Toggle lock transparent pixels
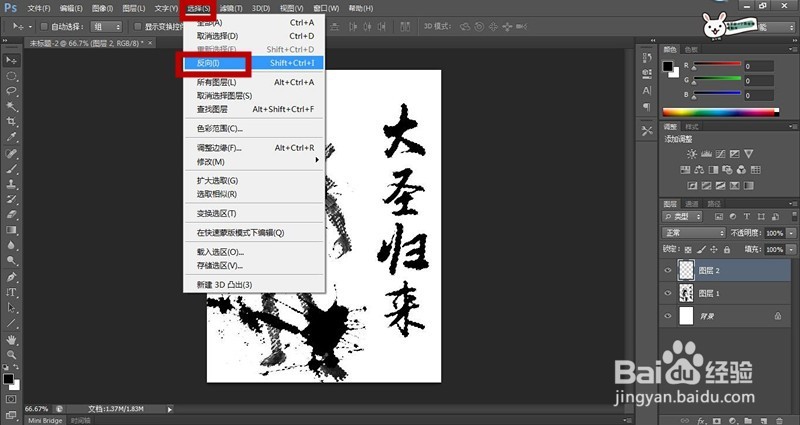The image size is (800, 425). [688, 249]
